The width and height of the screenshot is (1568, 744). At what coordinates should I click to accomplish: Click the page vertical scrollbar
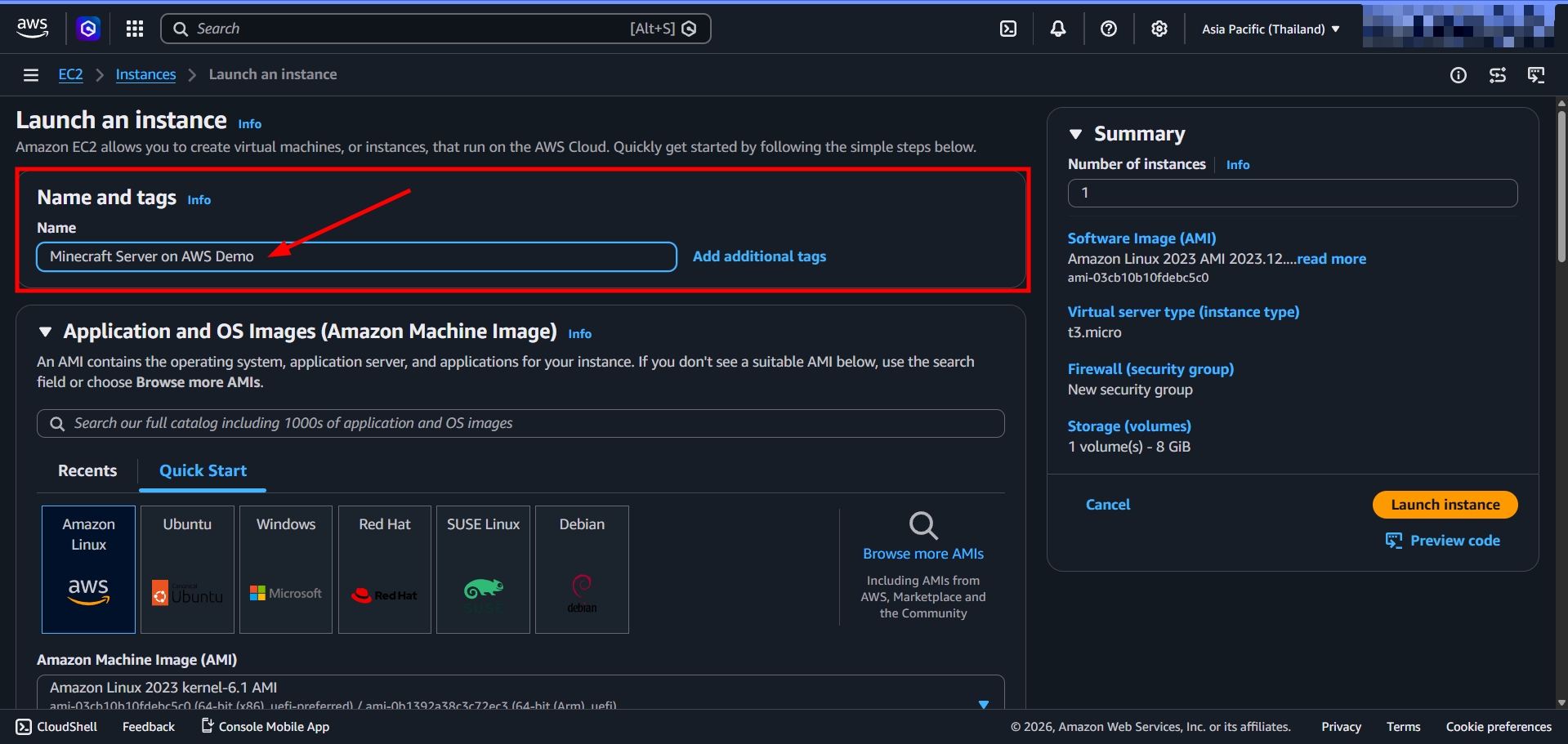[1561, 188]
